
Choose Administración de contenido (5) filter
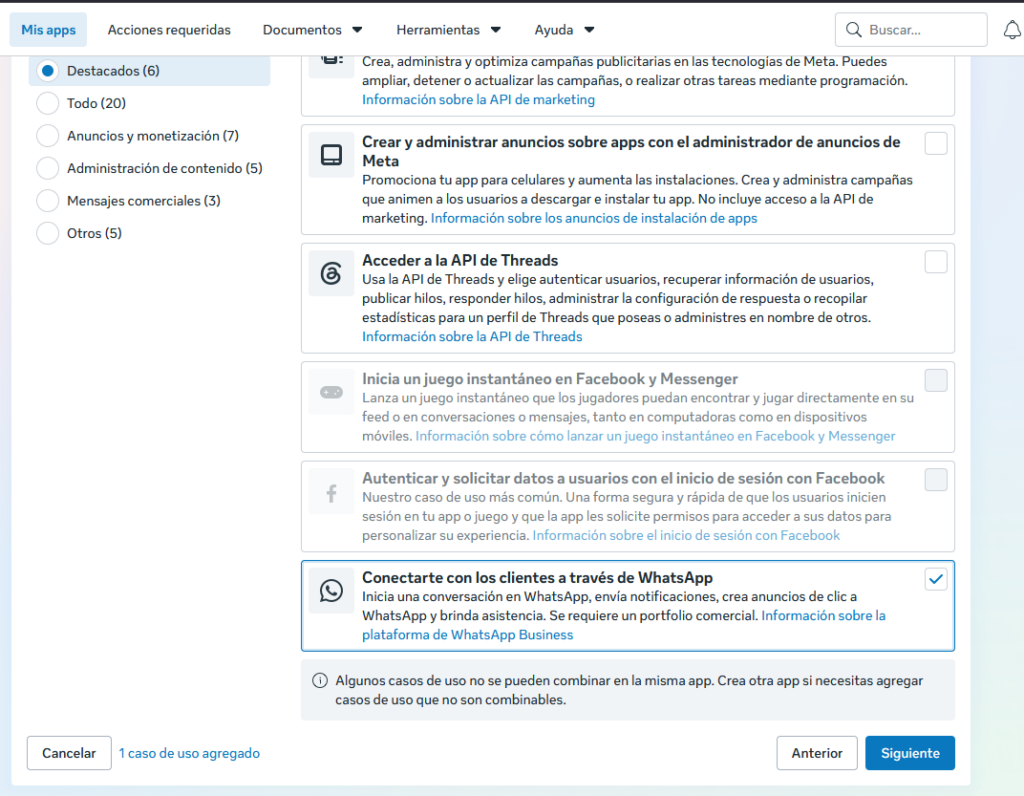pos(48,168)
